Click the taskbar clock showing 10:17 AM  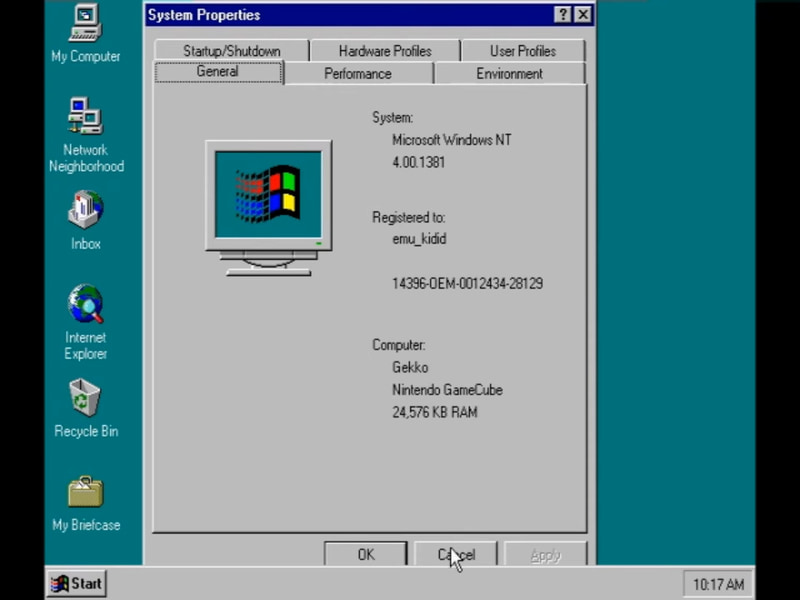(718, 584)
